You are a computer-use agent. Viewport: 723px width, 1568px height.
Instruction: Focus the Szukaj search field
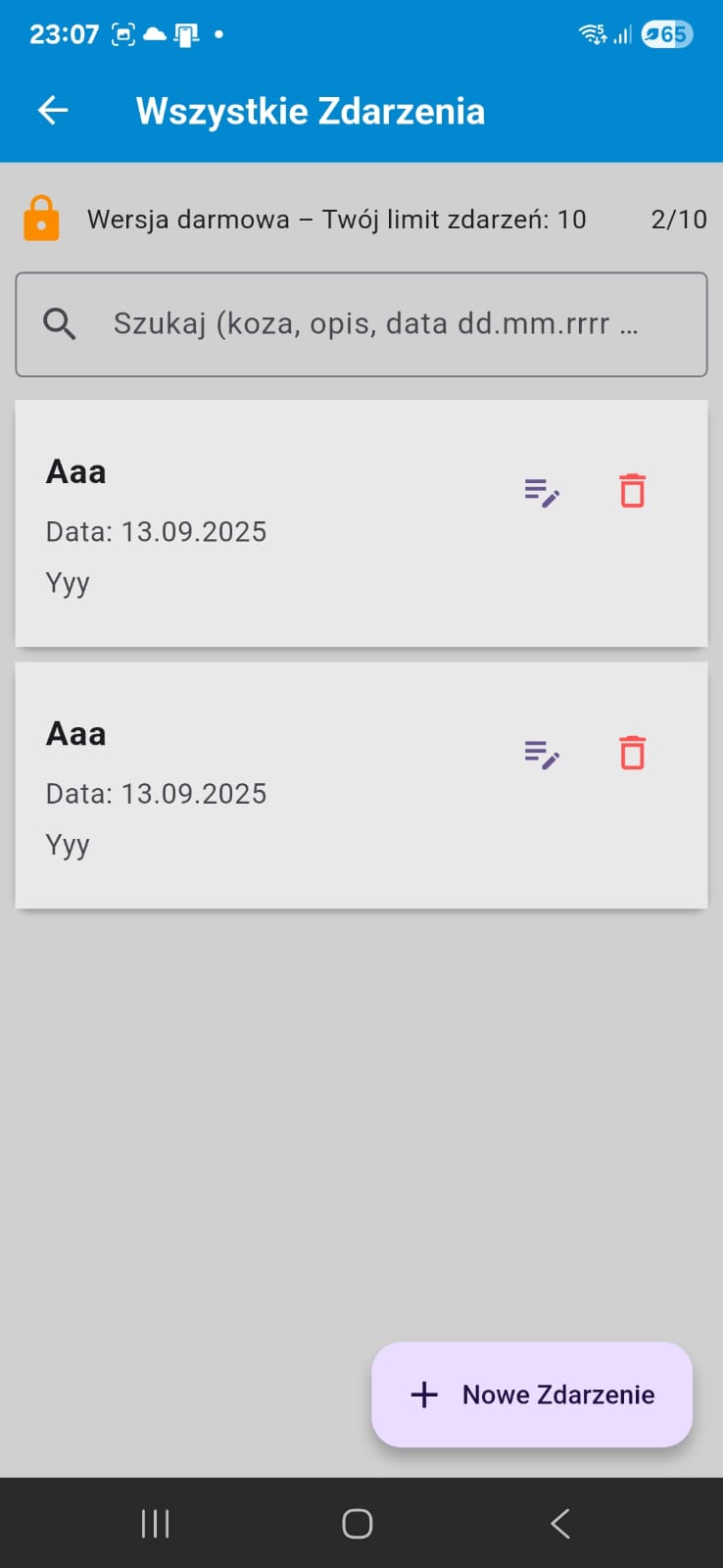point(376,323)
